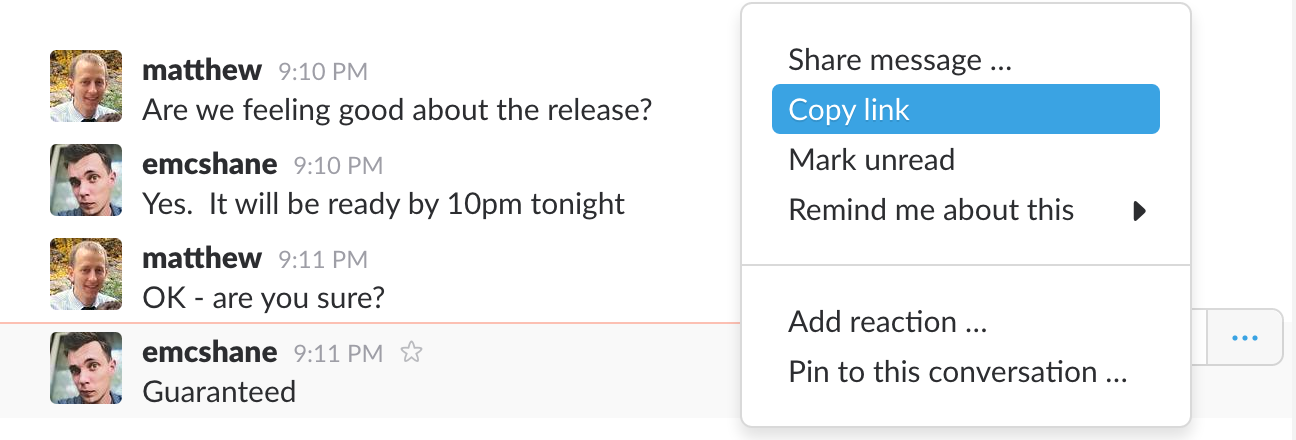Click matthew's name above the release question
This screenshot has width=1296, height=440.
click(x=202, y=70)
